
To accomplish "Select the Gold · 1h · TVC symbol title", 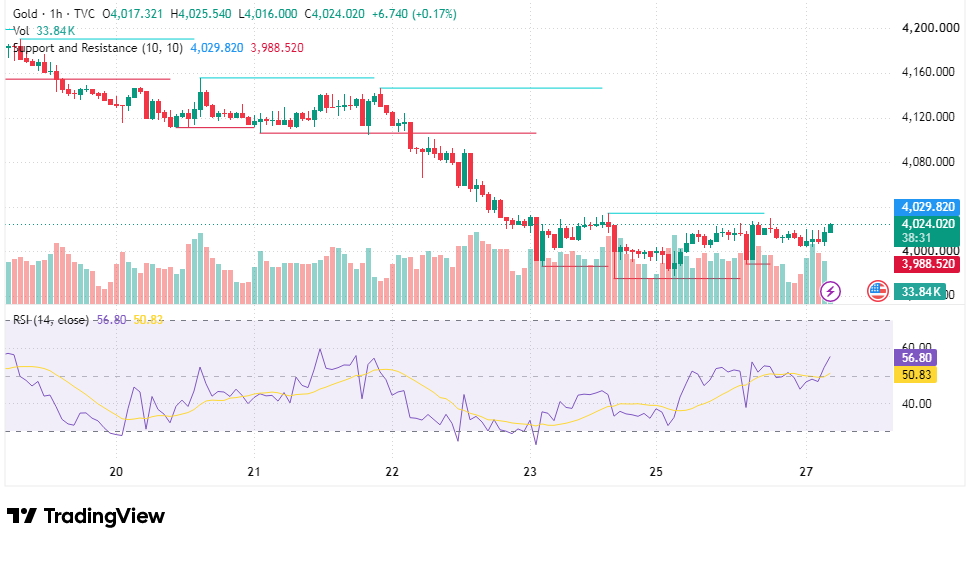I will [x=55, y=14].
